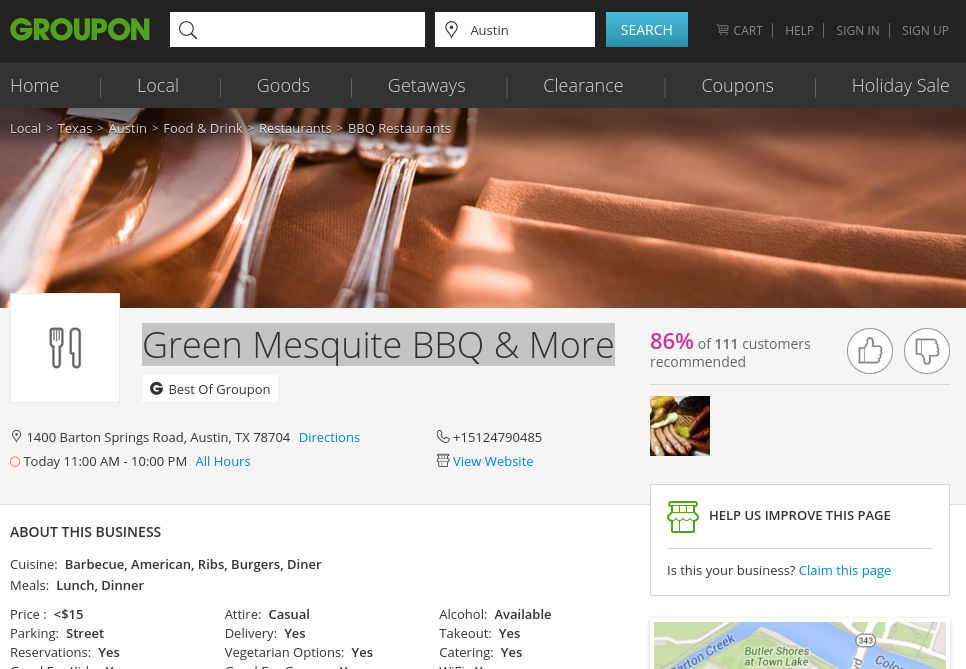Click the green storefront help icon
The height and width of the screenshot is (669, 966).
[x=683, y=516]
